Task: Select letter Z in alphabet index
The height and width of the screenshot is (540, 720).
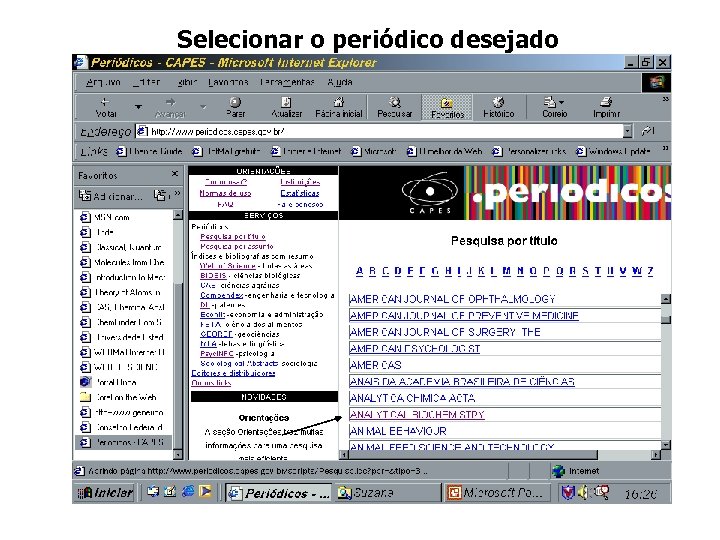Action: click(x=650, y=271)
